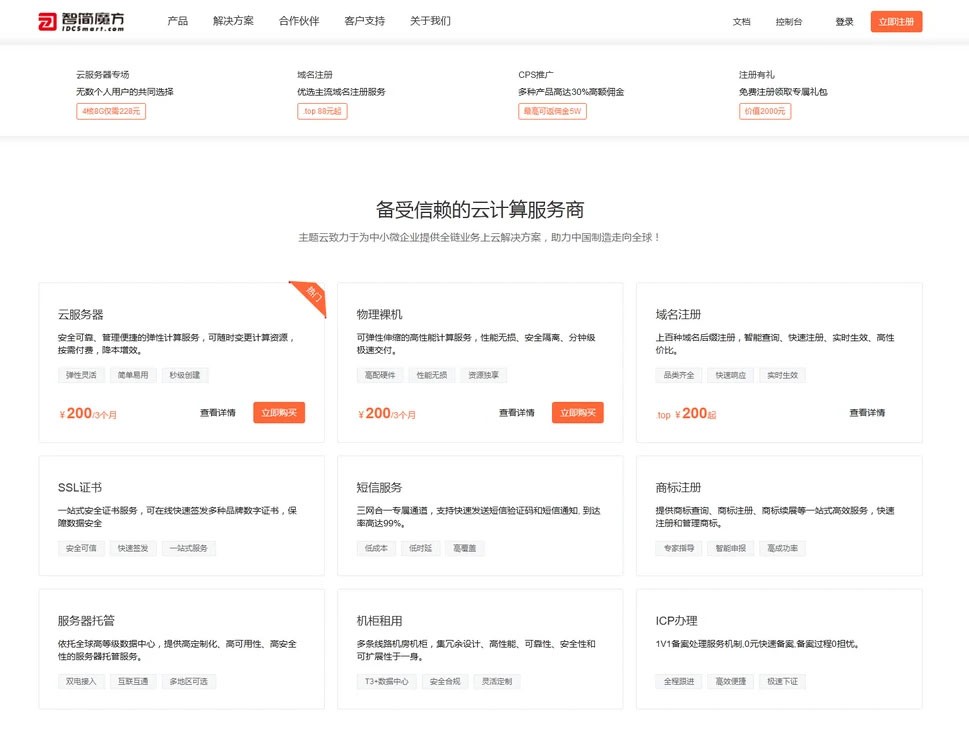969x733 pixels.
Task: Click the 立即注册 button
Action: point(896,22)
